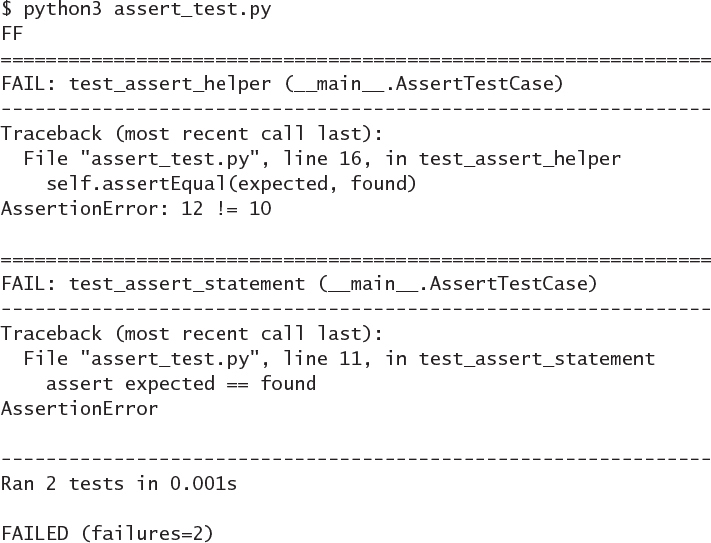The height and width of the screenshot is (543, 711).
Task: Click the dashed line above Ran 2 tests
Action: click(355, 459)
